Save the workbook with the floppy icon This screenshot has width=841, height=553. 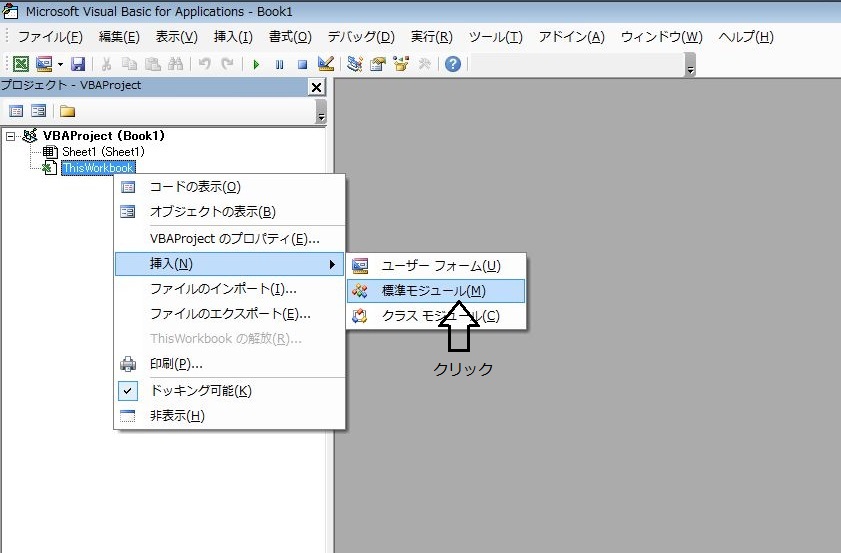(x=78, y=64)
